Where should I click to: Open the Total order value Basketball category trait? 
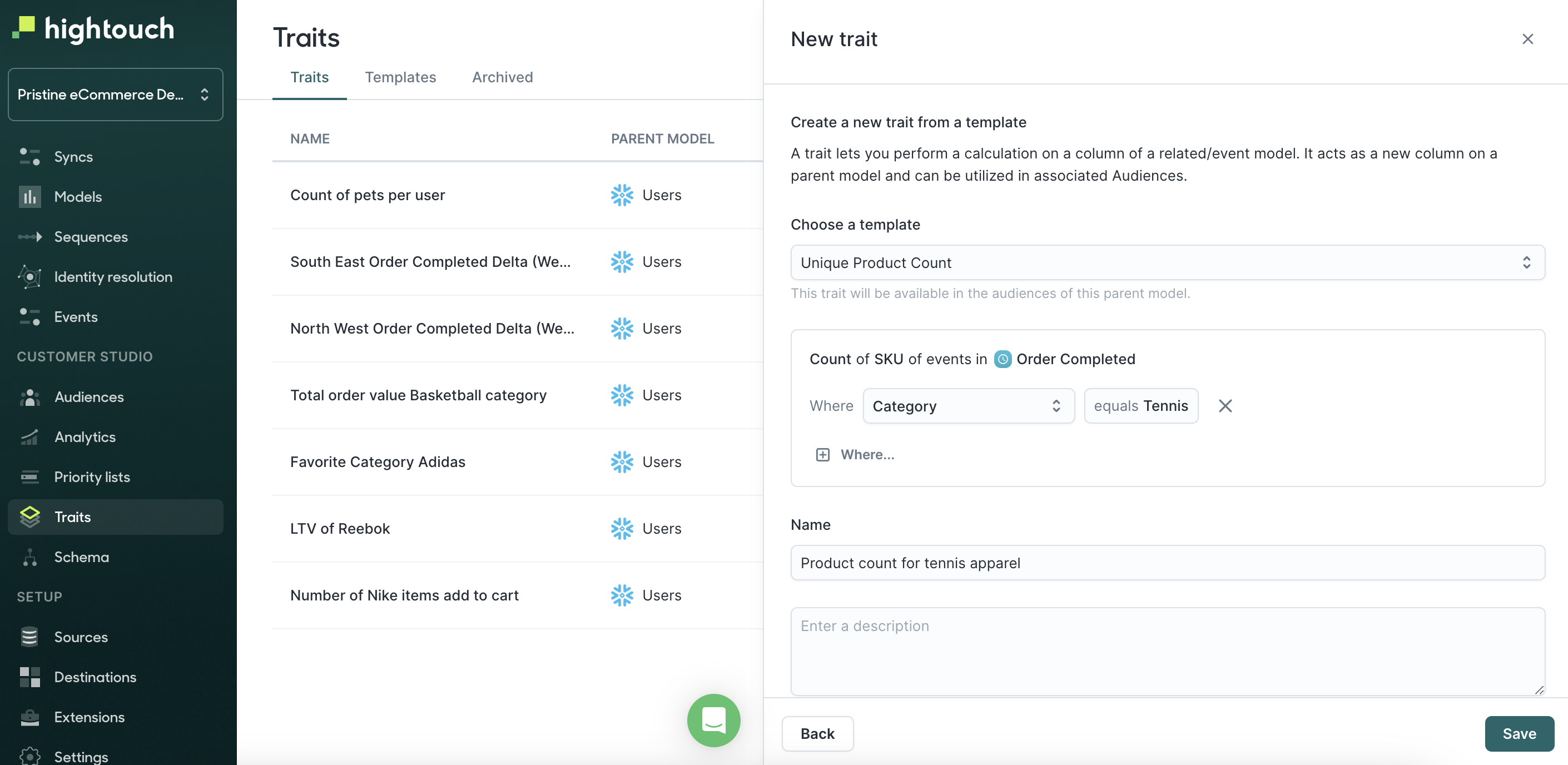418,396
